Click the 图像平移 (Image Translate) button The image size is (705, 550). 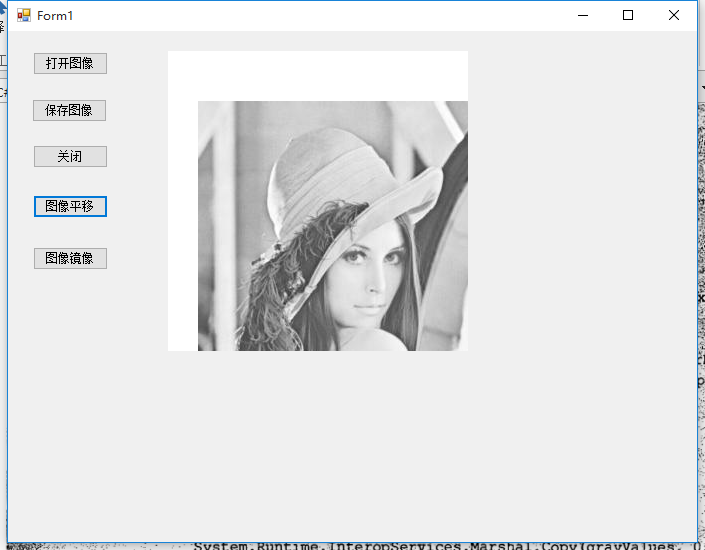[70, 206]
